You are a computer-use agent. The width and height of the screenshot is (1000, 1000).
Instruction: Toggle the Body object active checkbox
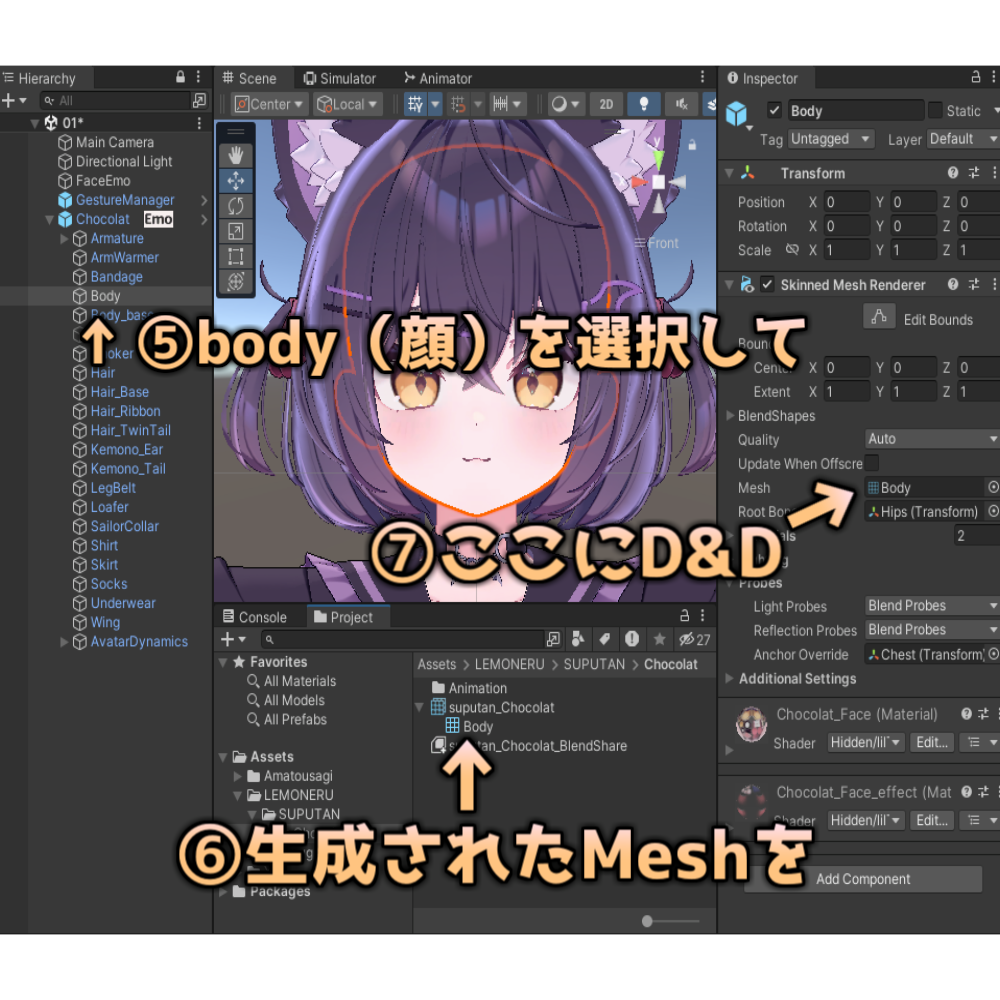(774, 110)
